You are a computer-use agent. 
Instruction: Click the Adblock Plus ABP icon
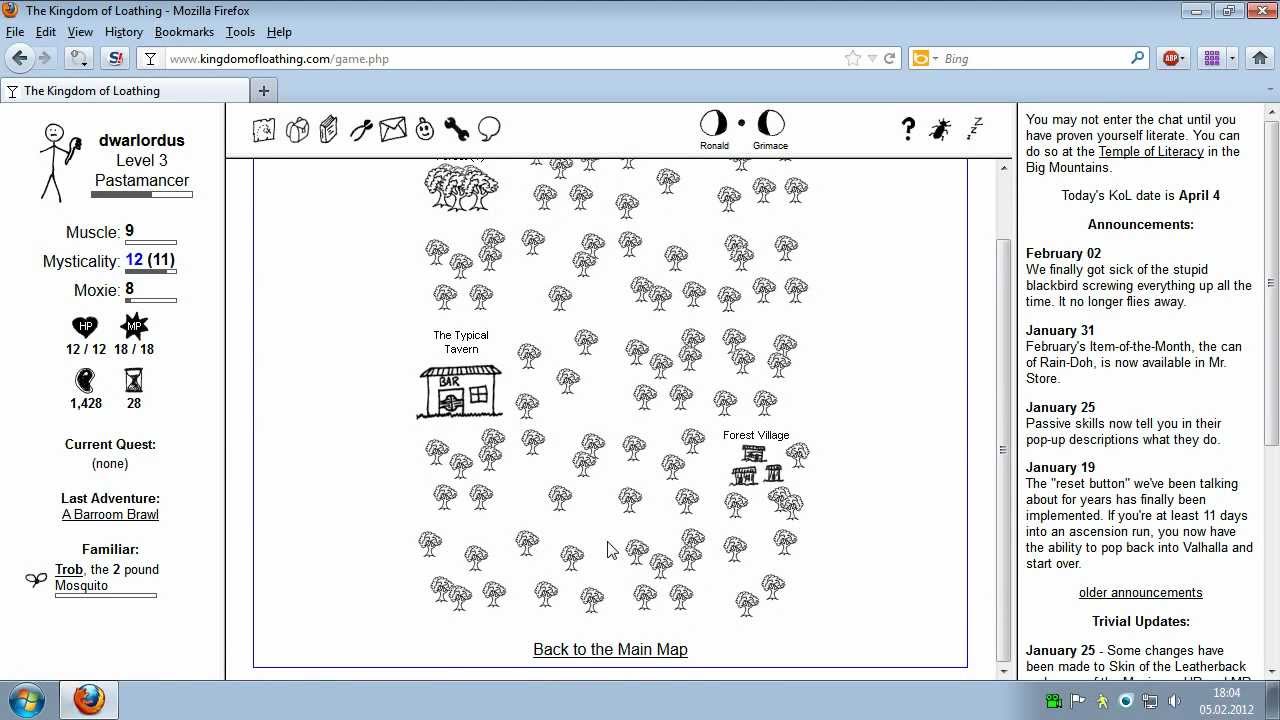click(1172, 58)
